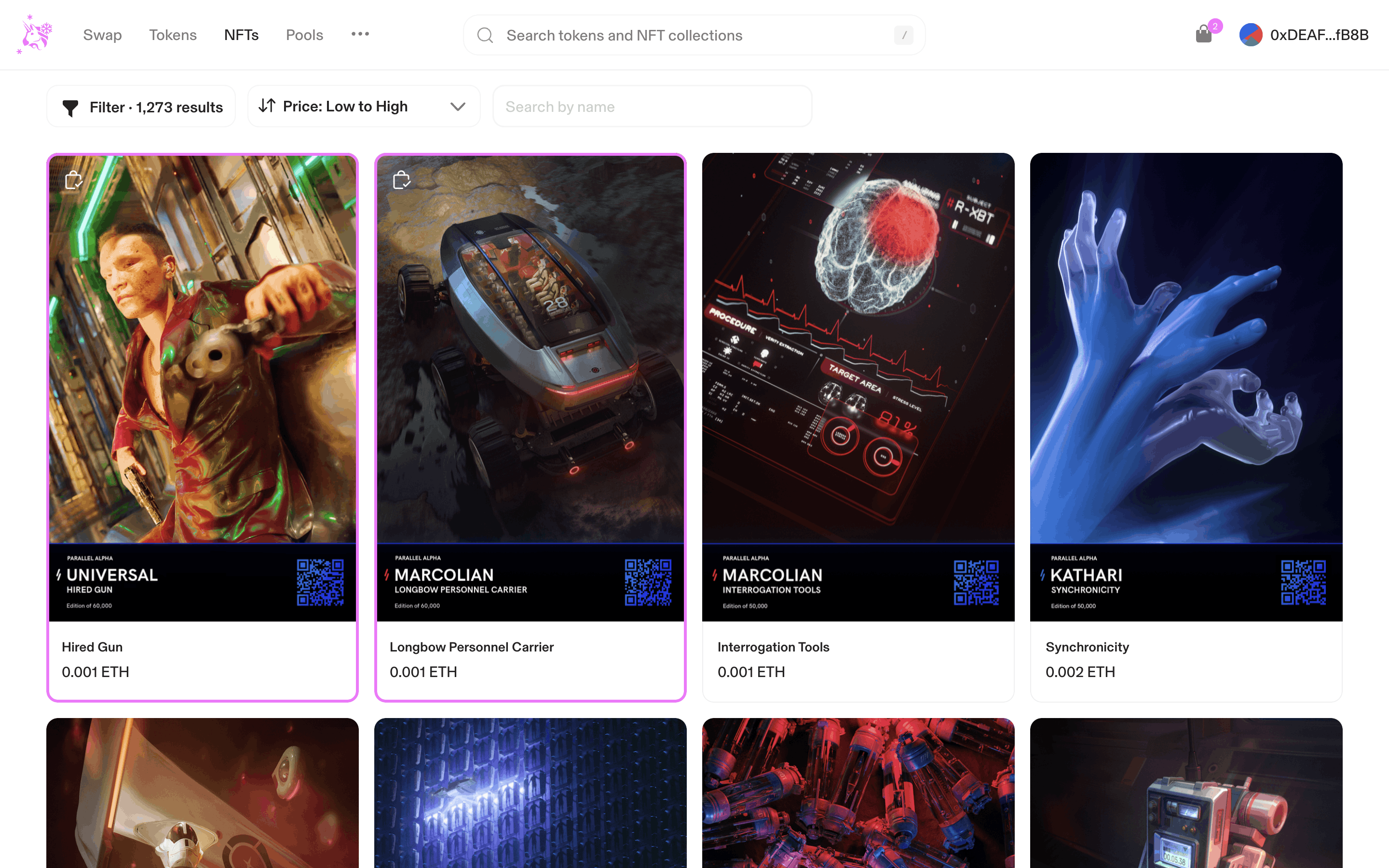Click the Uniswap unicorn logo
Image resolution: width=1389 pixels, height=868 pixels.
click(x=36, y=34)
